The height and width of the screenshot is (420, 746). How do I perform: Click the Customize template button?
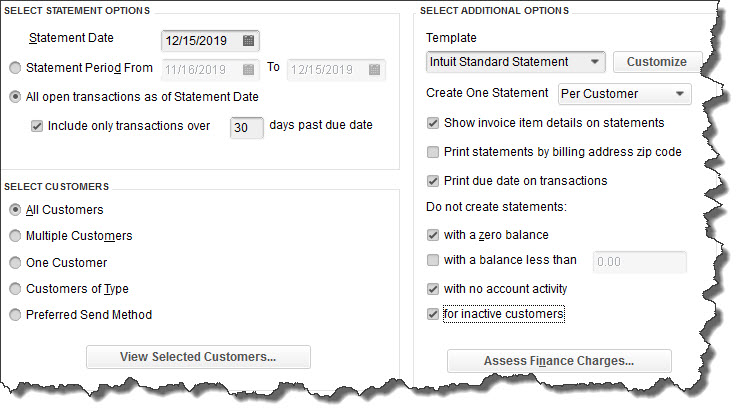click(657, 62)
